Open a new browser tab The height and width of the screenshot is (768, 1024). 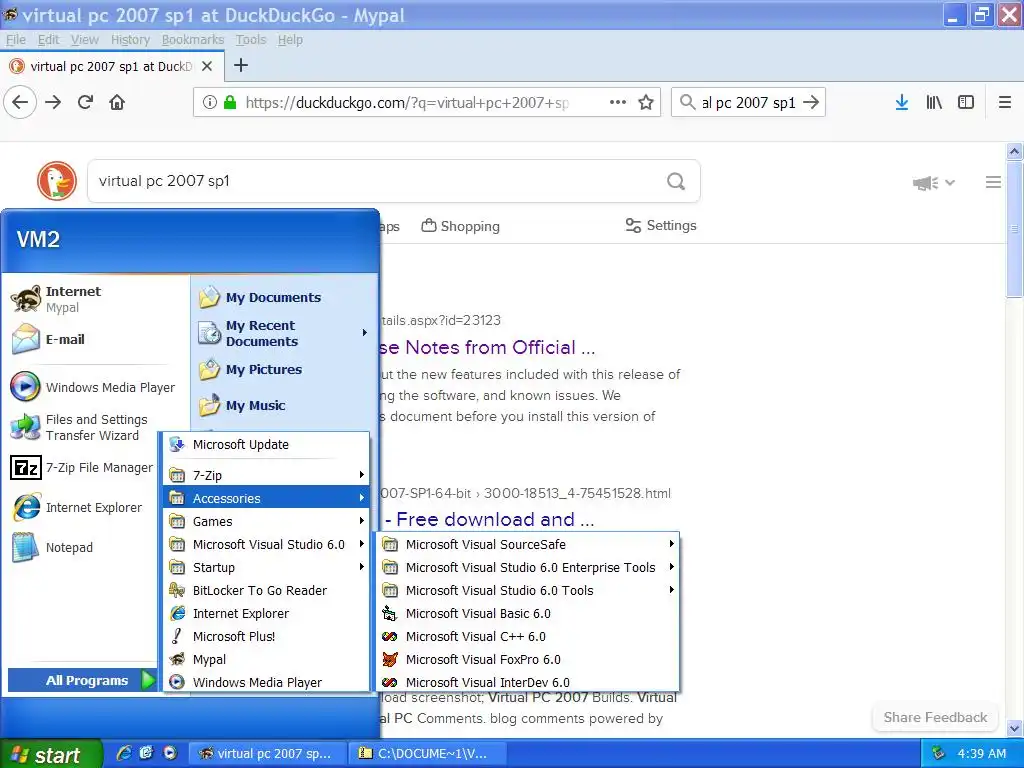[x=241, y=65]
